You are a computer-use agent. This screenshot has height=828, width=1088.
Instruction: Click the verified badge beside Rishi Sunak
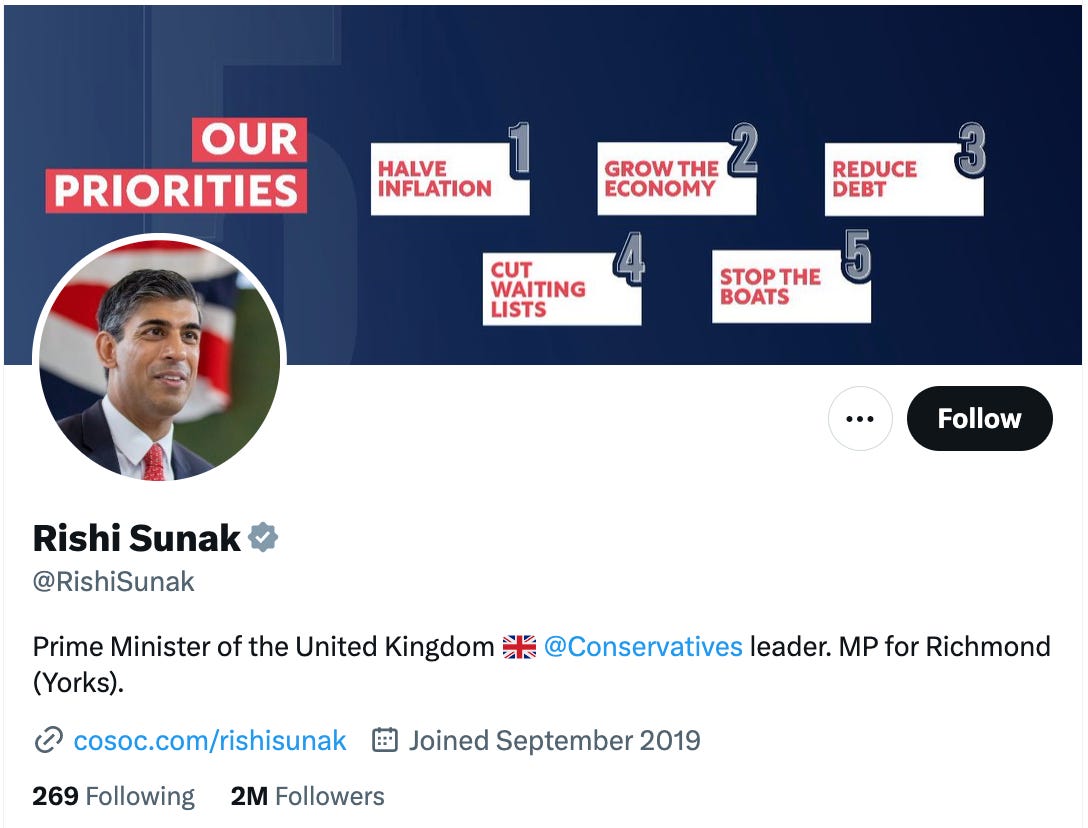point(264,536)
